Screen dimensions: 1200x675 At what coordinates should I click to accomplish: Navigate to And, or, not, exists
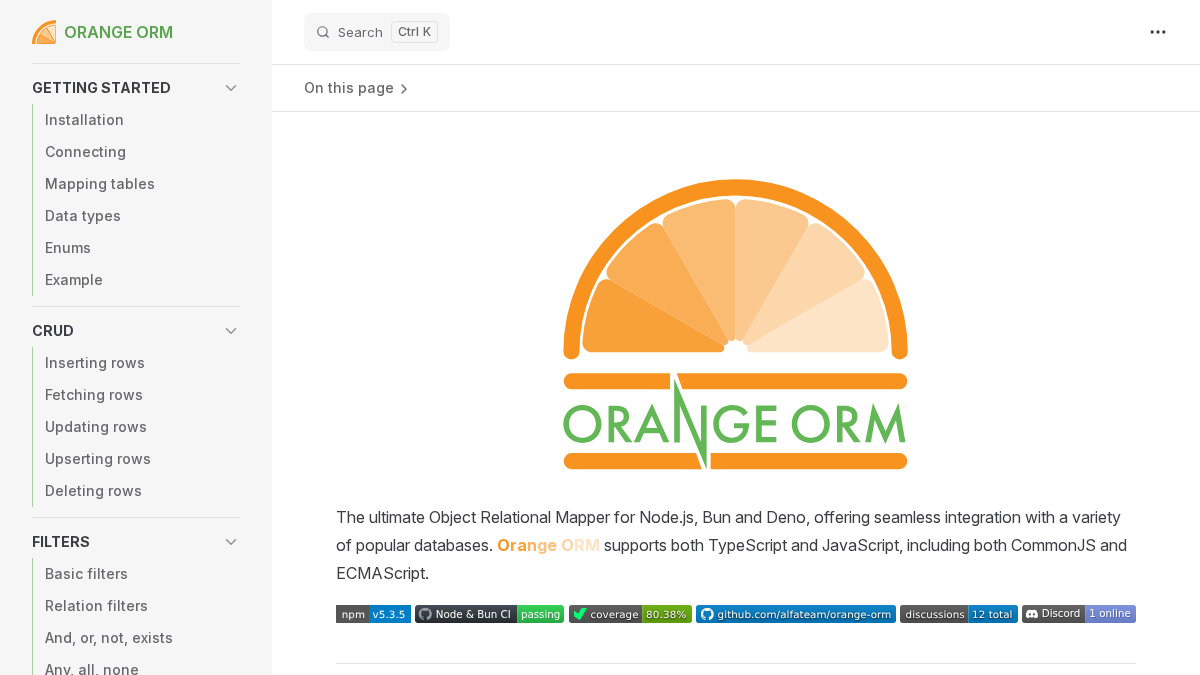click(x=109, y=638)
